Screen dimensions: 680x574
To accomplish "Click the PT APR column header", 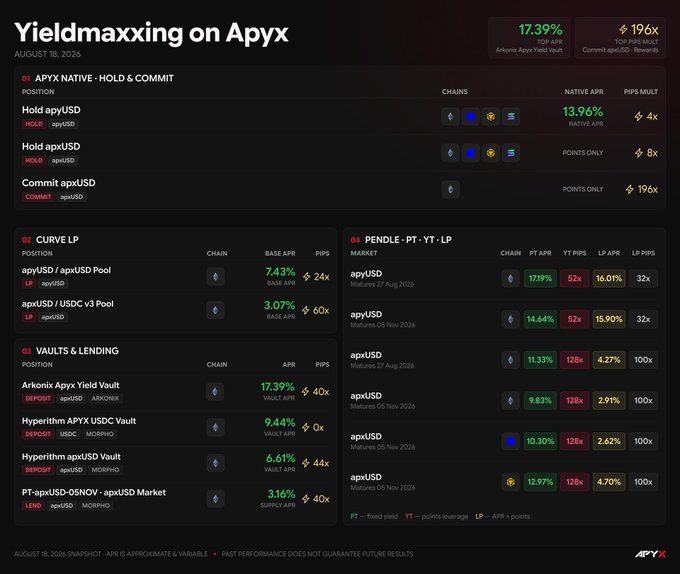I will [540, 253].
